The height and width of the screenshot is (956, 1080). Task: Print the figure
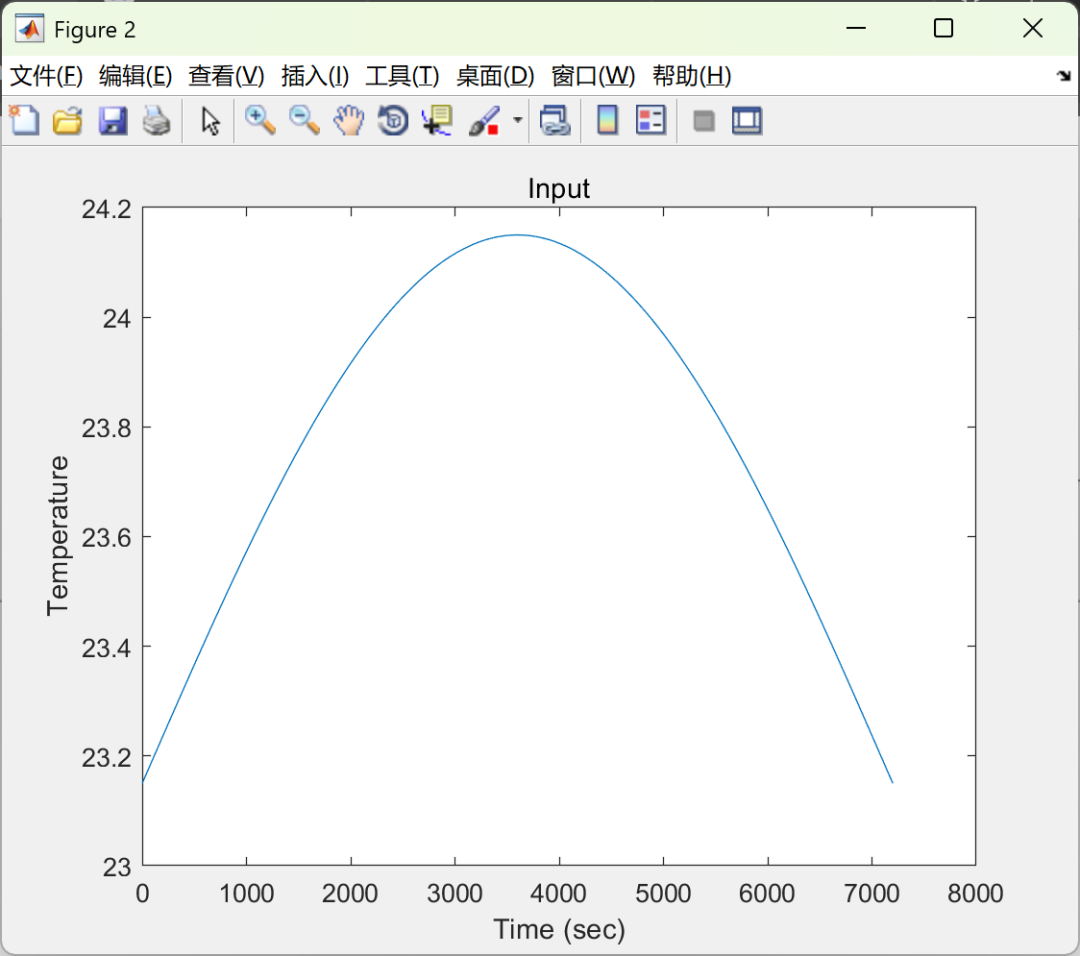pos(157,120)
